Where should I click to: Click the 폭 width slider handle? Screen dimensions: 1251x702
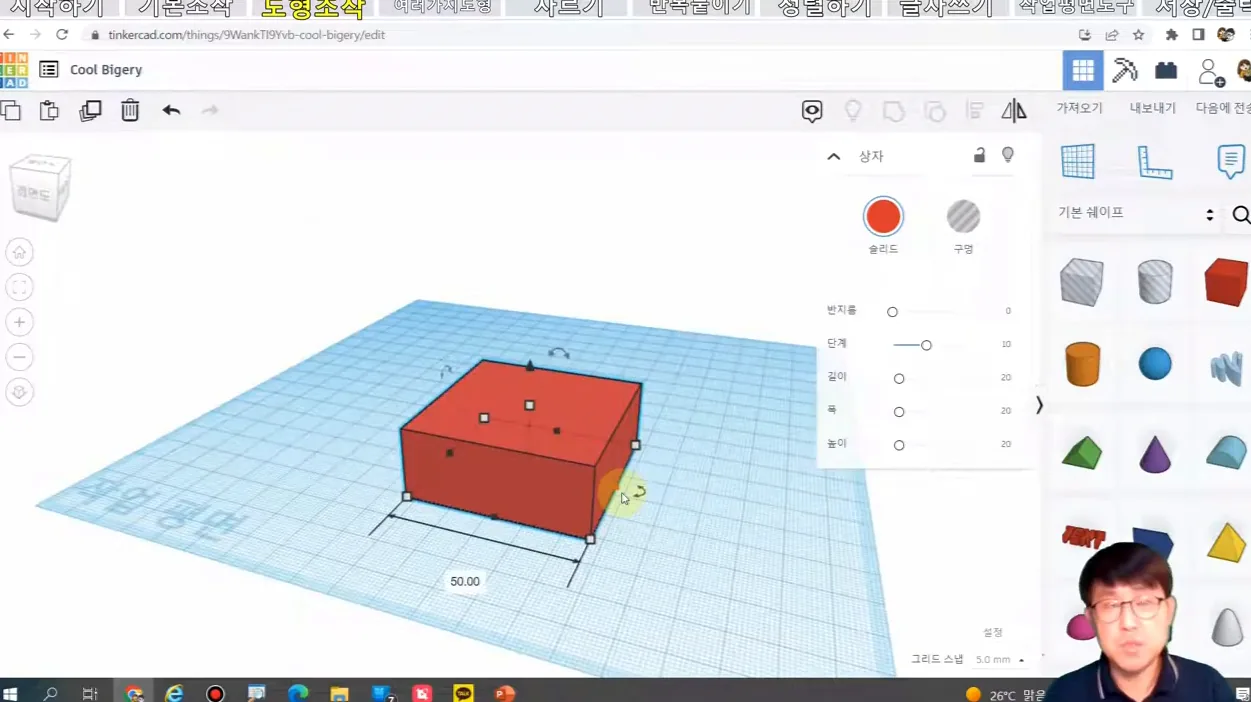point(899,412)
